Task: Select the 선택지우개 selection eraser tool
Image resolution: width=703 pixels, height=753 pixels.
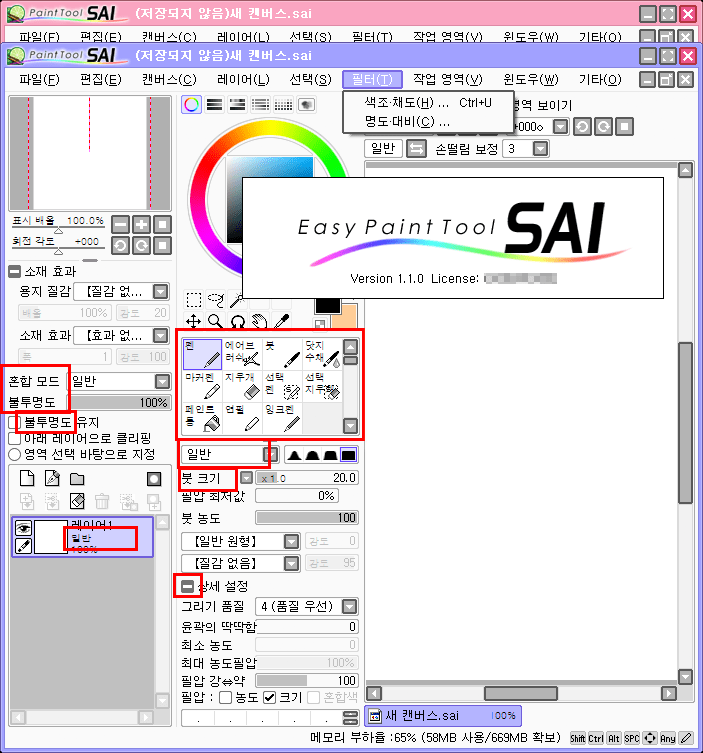Action: pos(322,386)
